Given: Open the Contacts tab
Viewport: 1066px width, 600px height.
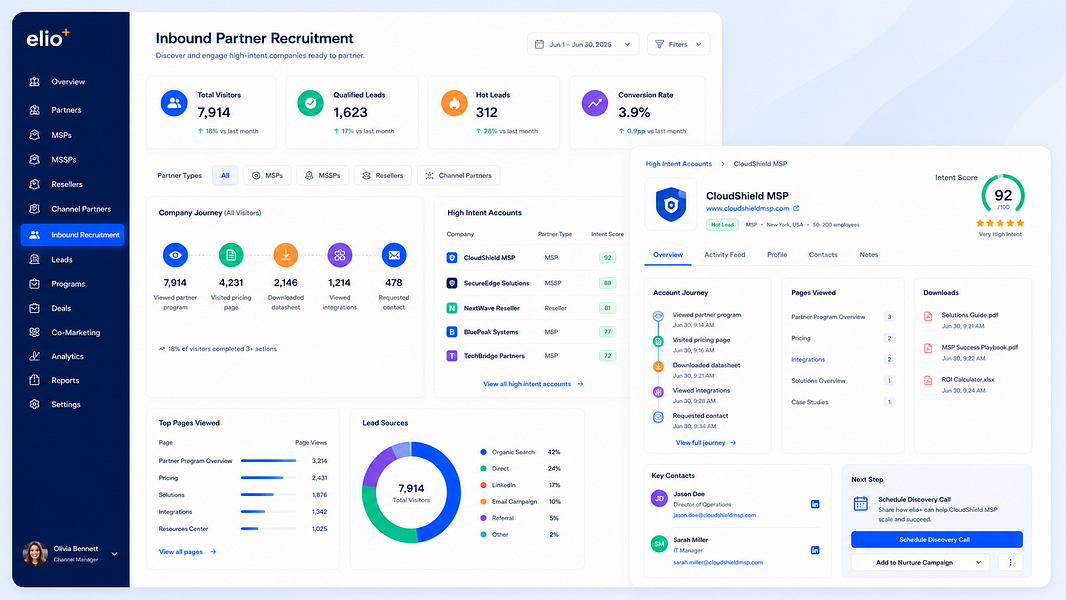Looking at the screenshot, I should point(823,255).
